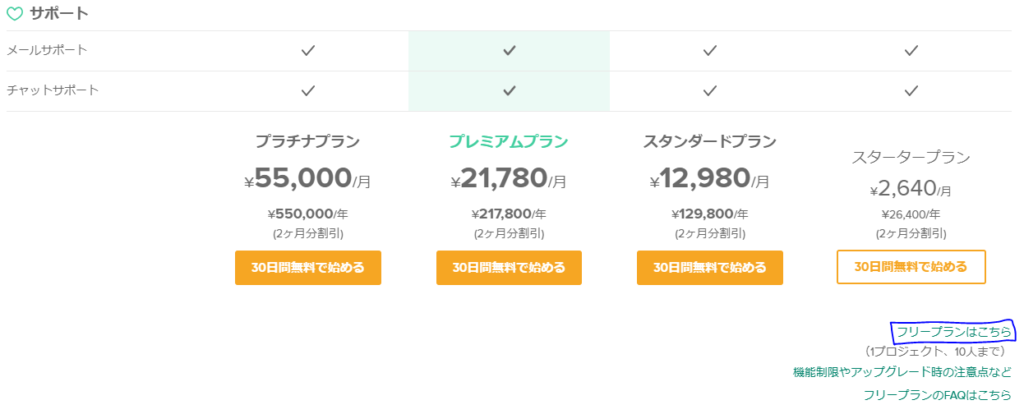The image size is (1024, 414).
Task: Click checkmark for チャットサポート under スタータープラン
Action: click(911, 91)
